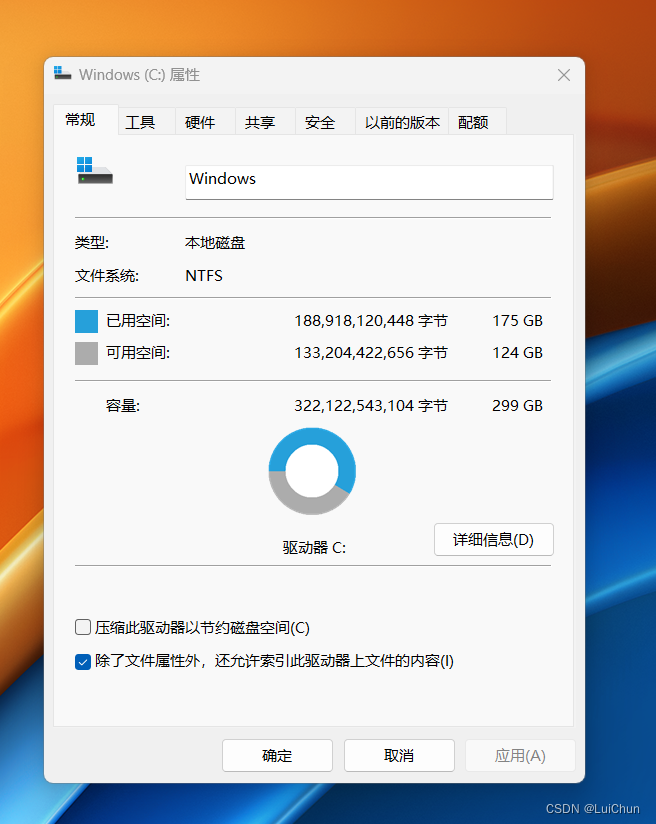Enable 压缩此驱动器以节约磁盘空间 checkbox
This screenshot has height=824, width=656.
click(x=83, y=627)
